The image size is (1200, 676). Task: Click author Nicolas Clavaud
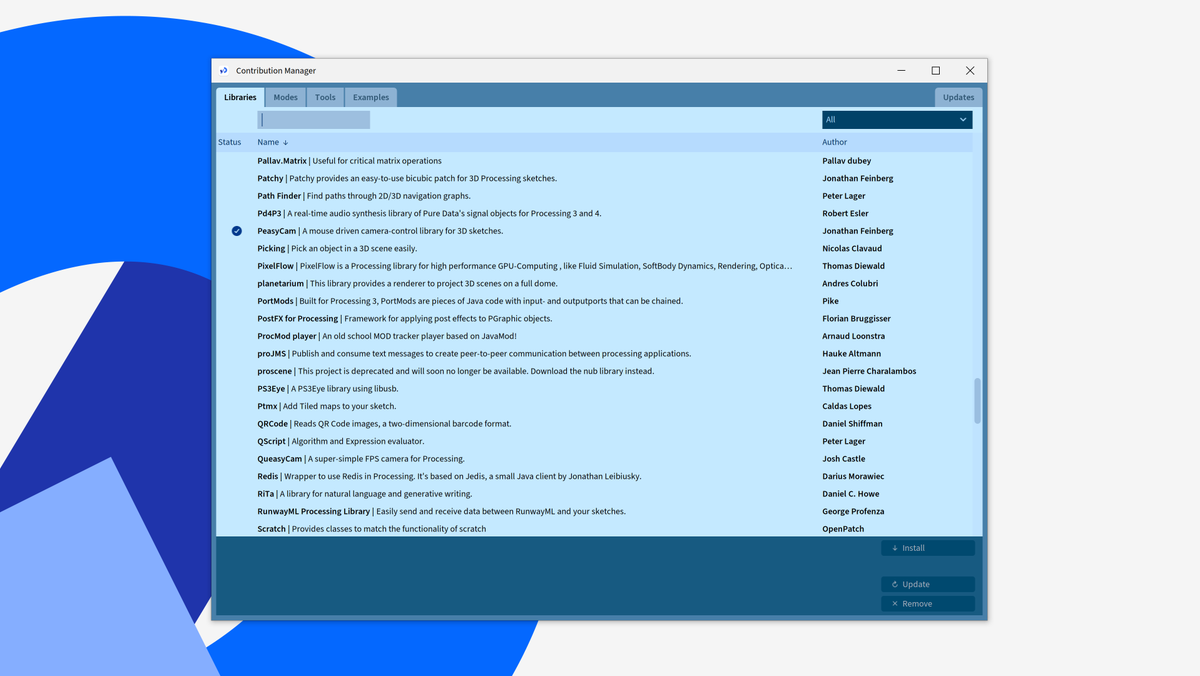point(852,248)
